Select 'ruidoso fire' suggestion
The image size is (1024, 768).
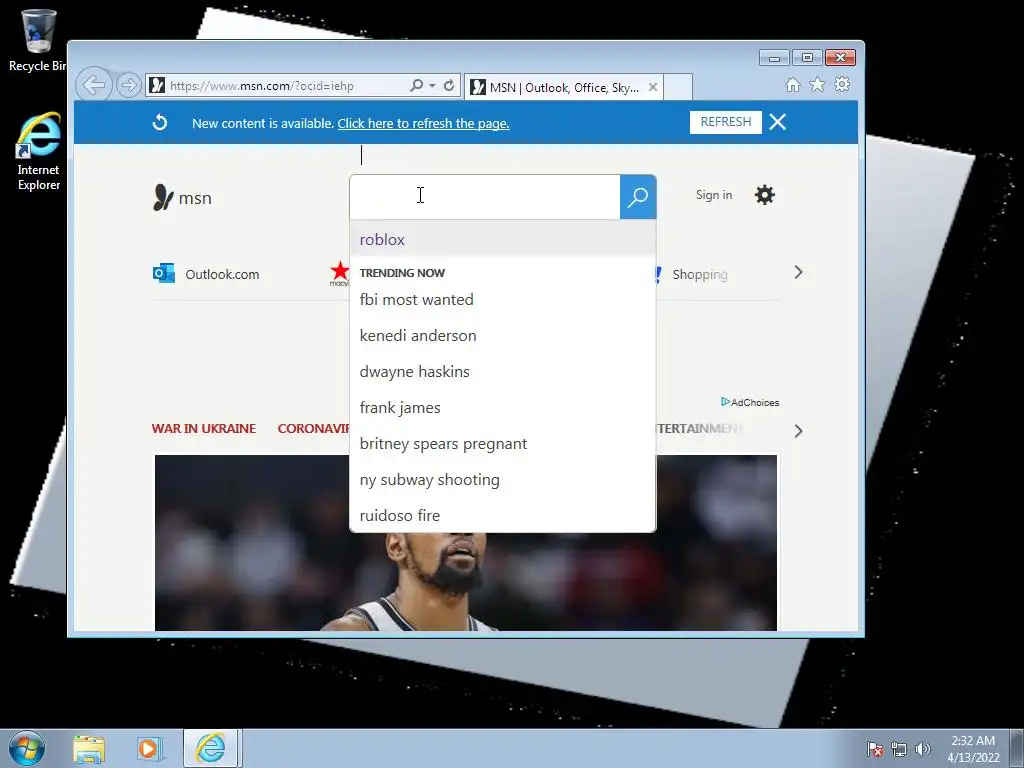point(502,515)
